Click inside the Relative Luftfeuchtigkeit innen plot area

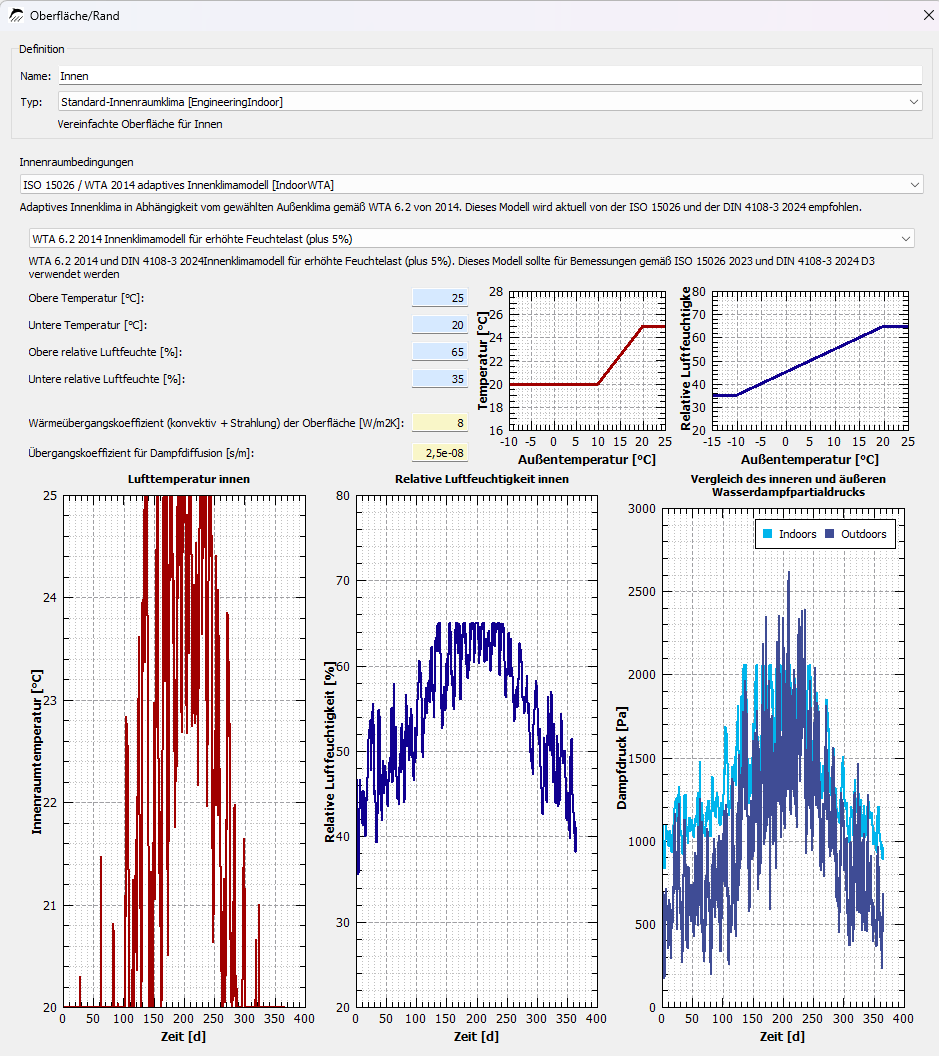(476, 752)
